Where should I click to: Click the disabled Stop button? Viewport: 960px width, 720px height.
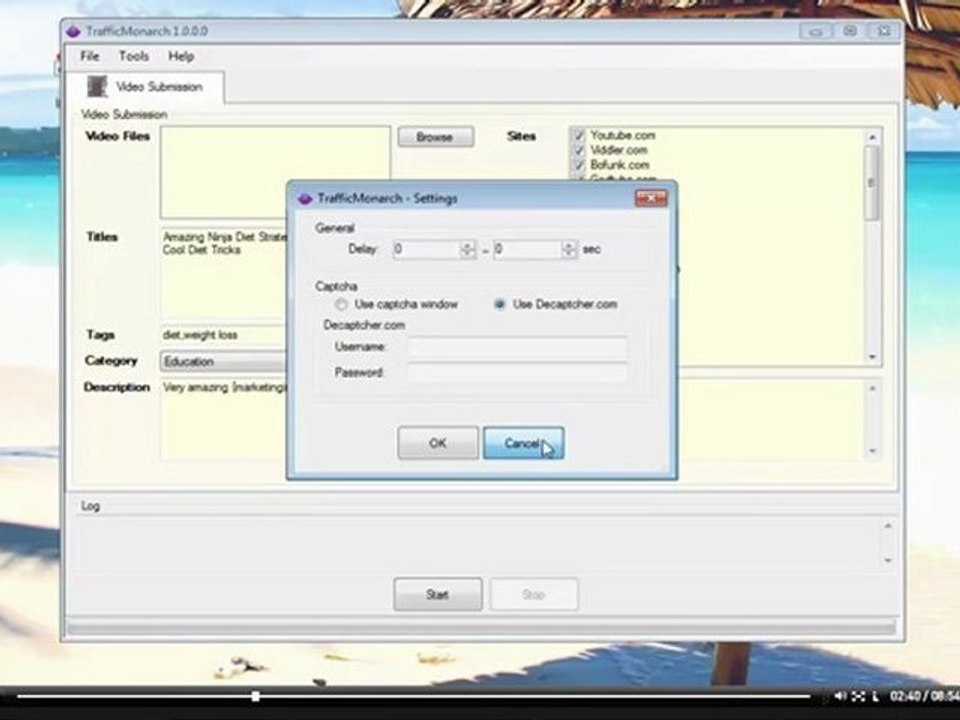pyautogui.click(x=534, y=594)
